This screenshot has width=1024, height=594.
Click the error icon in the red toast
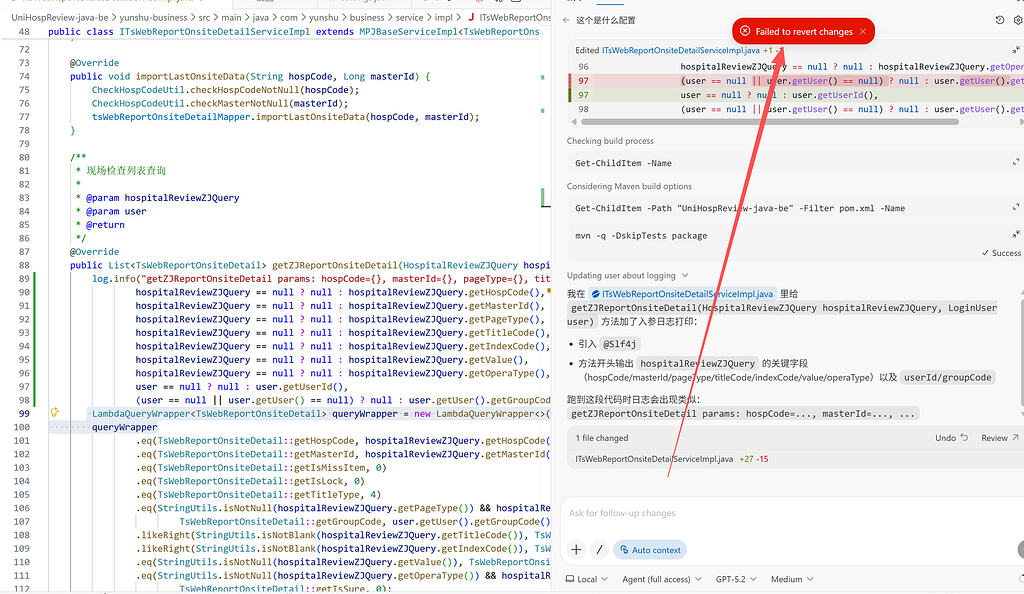tap(745, 31)
